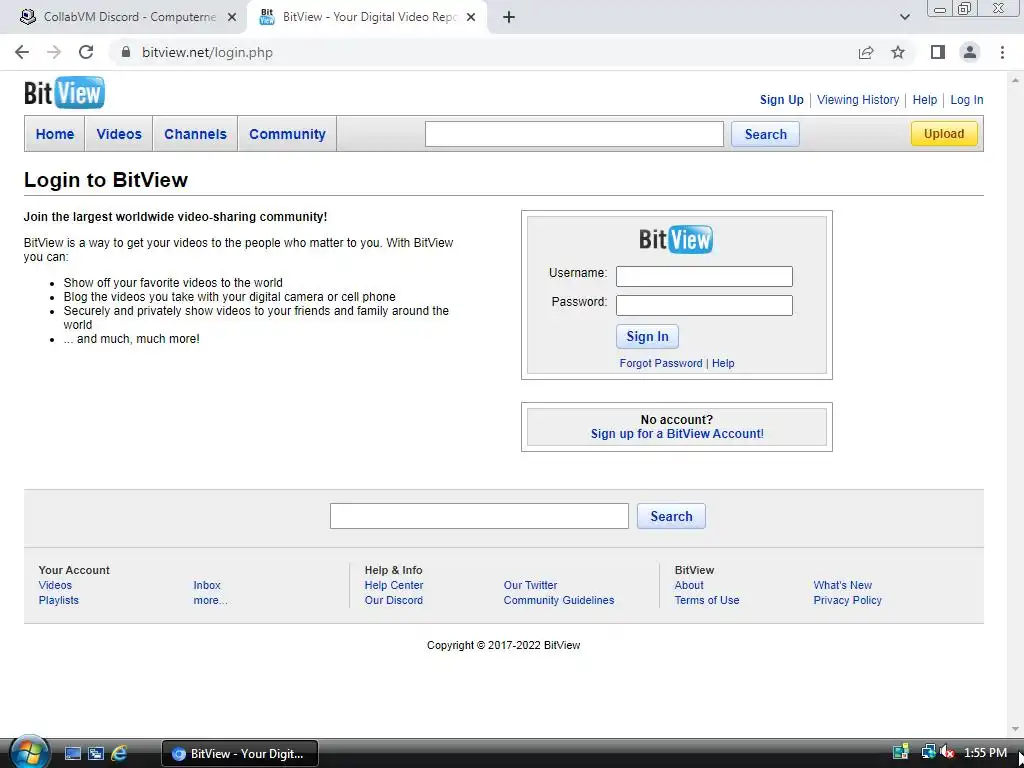Viewport: 1024px width, 768px height.
Task: Click the 1:55 PM taskbar clock
Action: pyautogui.click(x=985, y=753)
